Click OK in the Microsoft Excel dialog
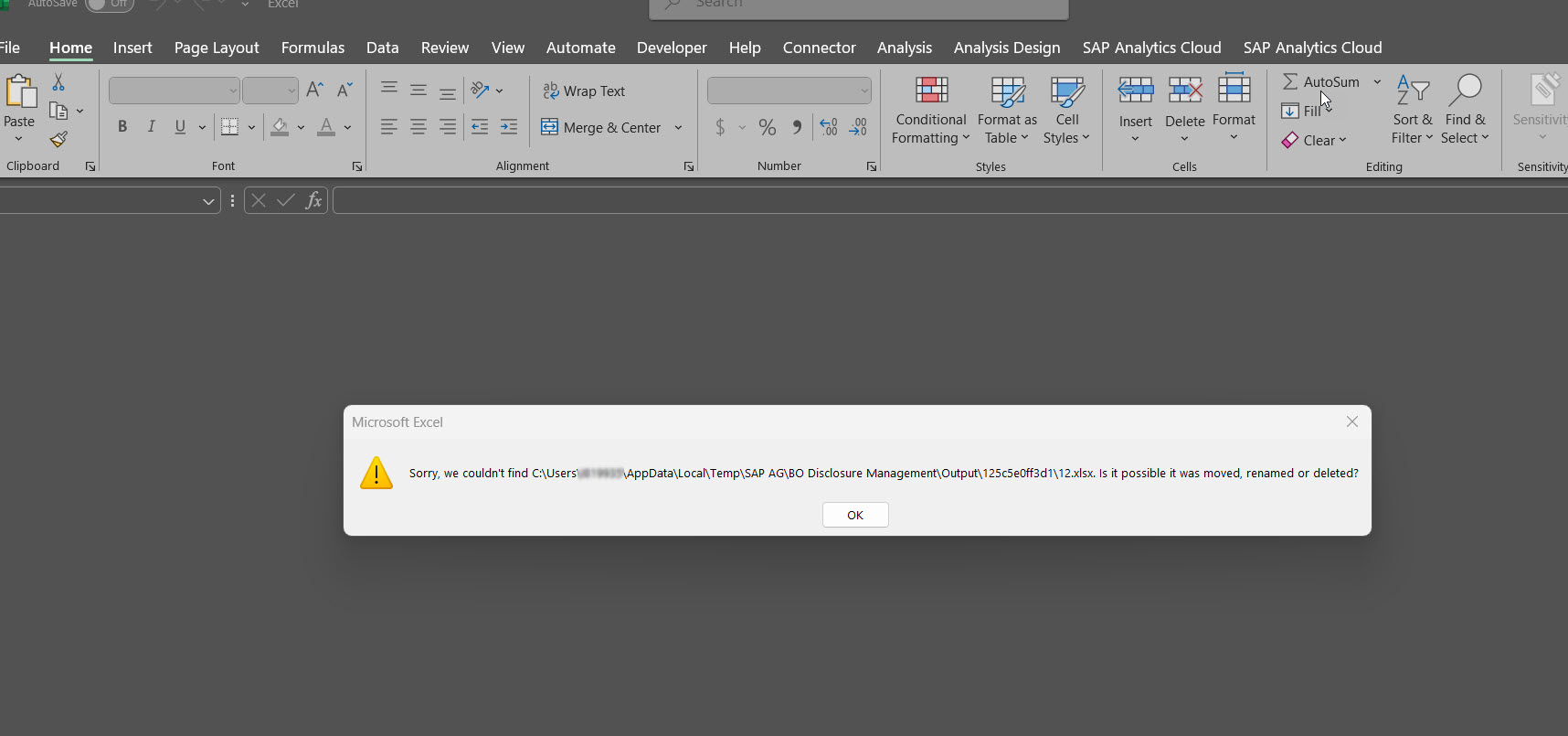The height and width of the screenshot is (736, 1568). 855,515
